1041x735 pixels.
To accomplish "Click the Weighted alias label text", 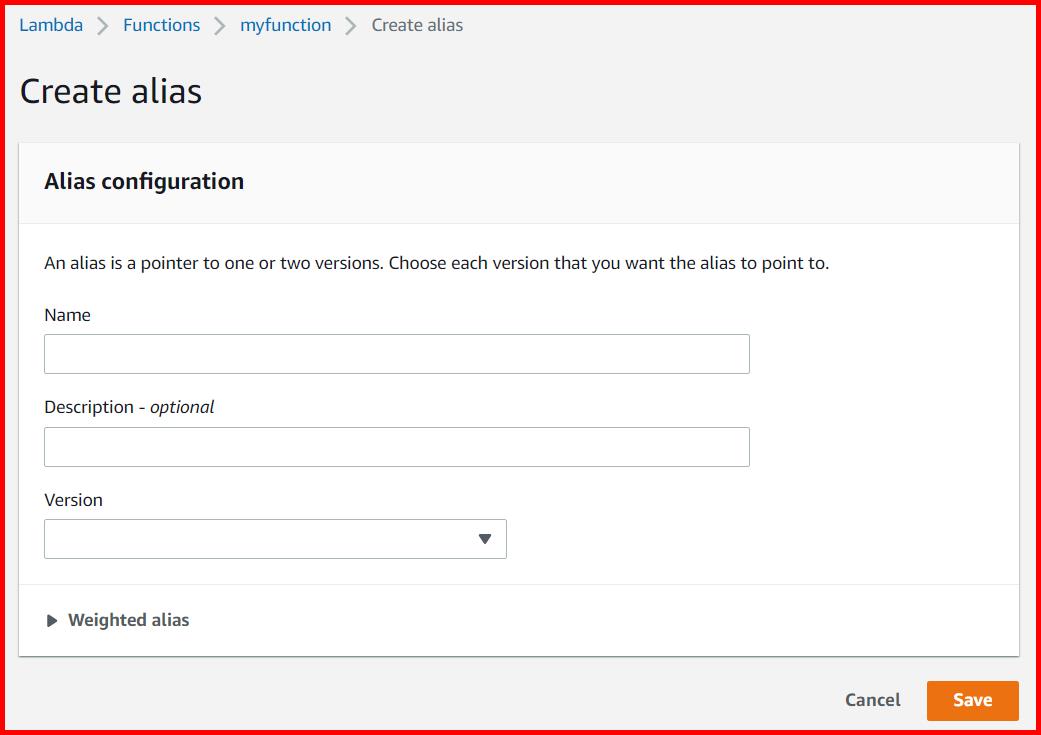I will (127, 620).
